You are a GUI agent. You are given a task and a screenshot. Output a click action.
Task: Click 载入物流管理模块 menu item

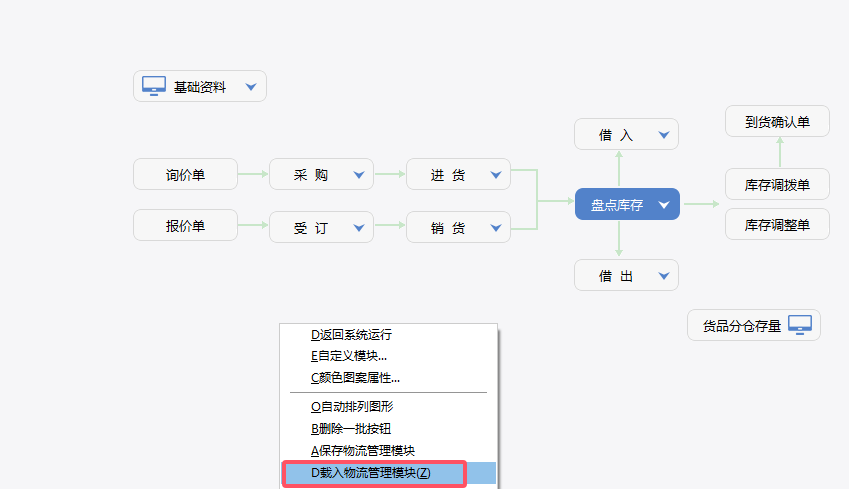click(373, 472)
